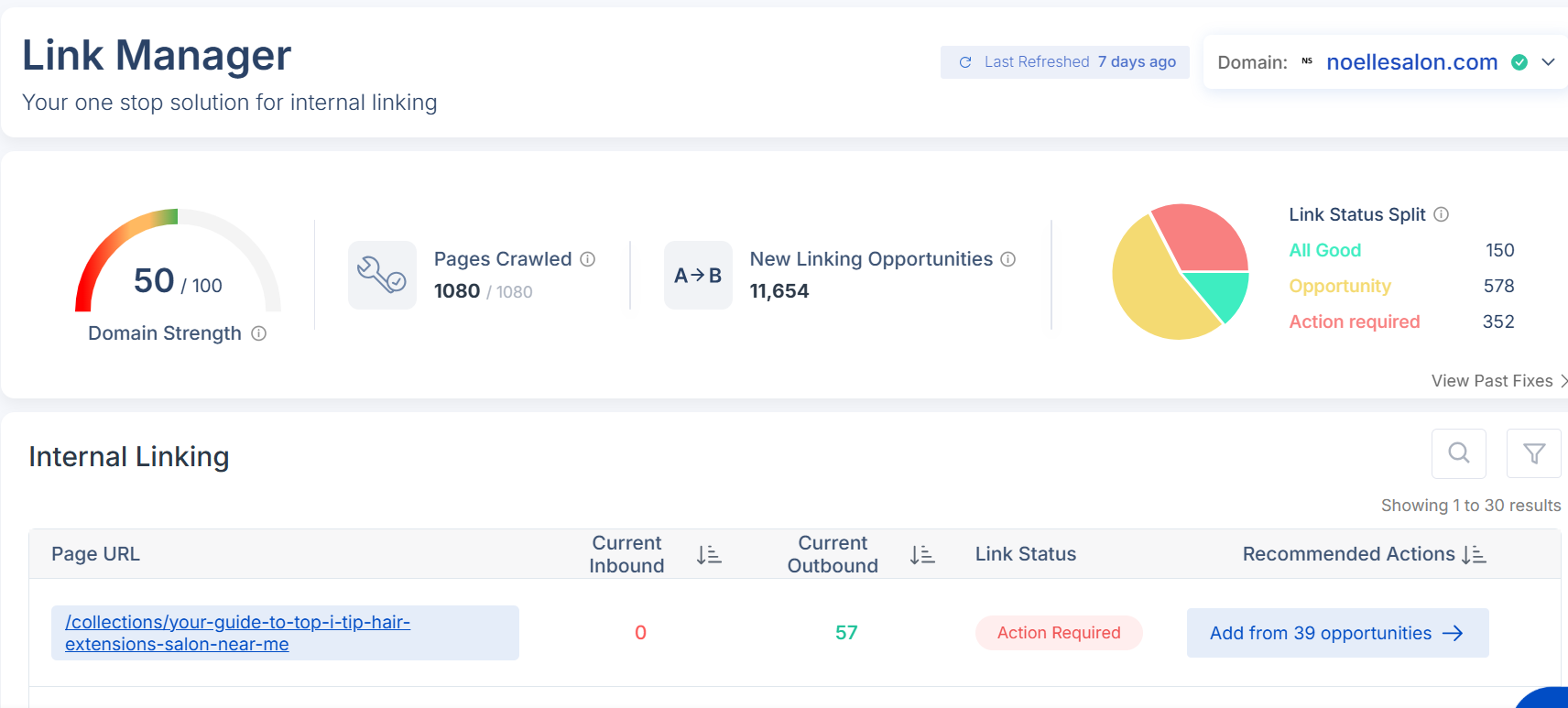Open the i-tip hair extensions collection URL

237,633
